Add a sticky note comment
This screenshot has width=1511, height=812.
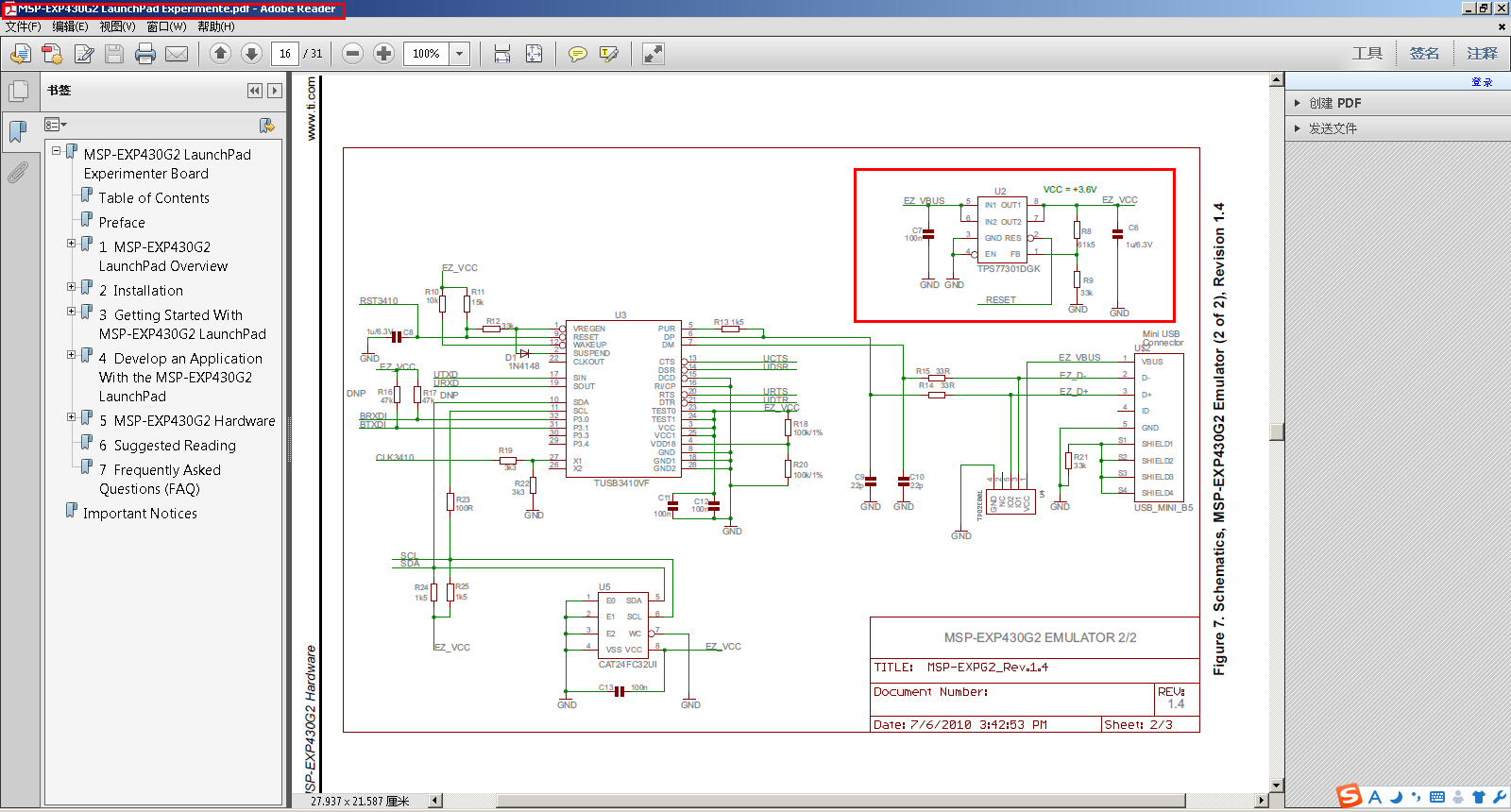click(578, 54)
